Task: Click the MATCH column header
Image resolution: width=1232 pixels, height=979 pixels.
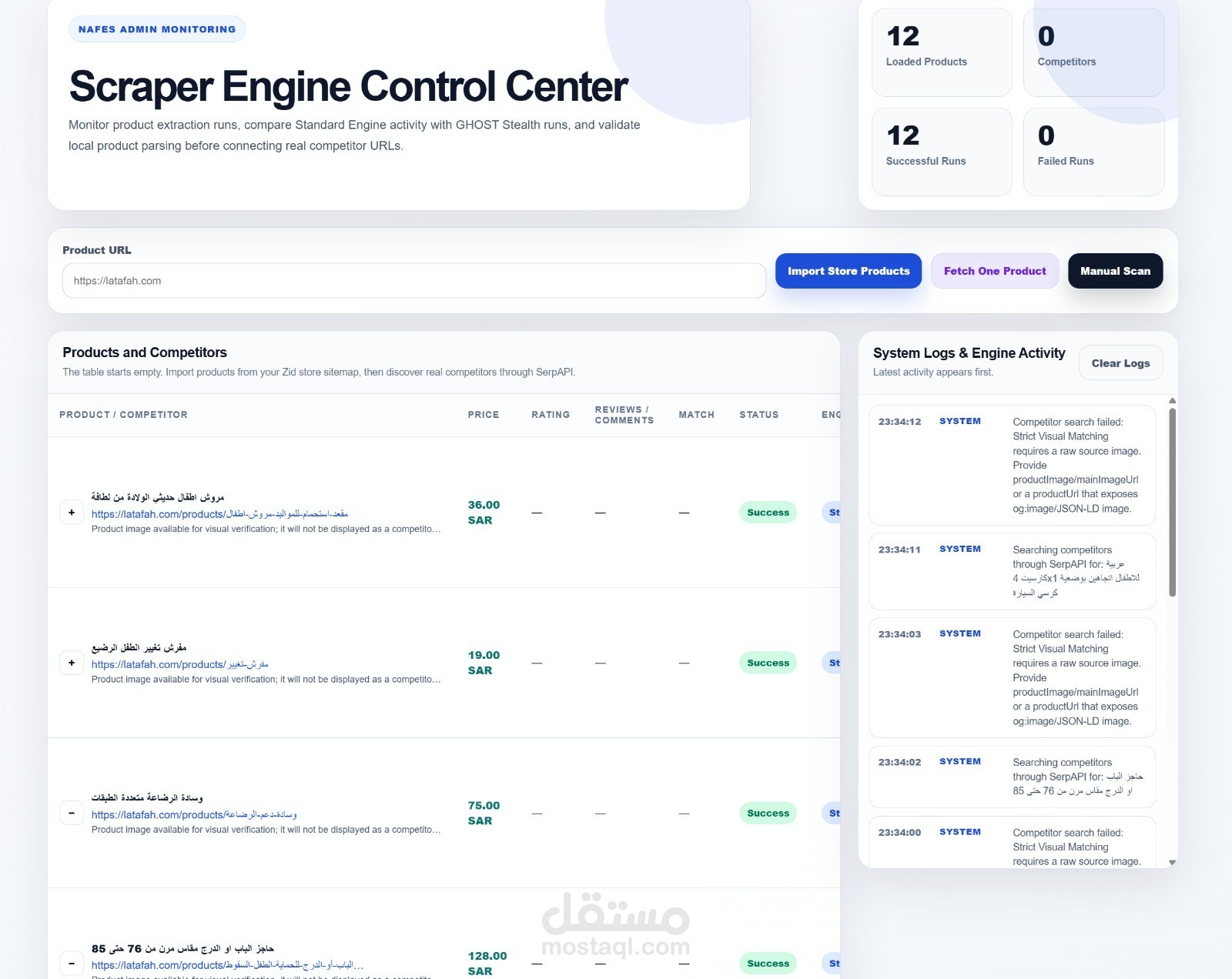Action: (696, 415)
